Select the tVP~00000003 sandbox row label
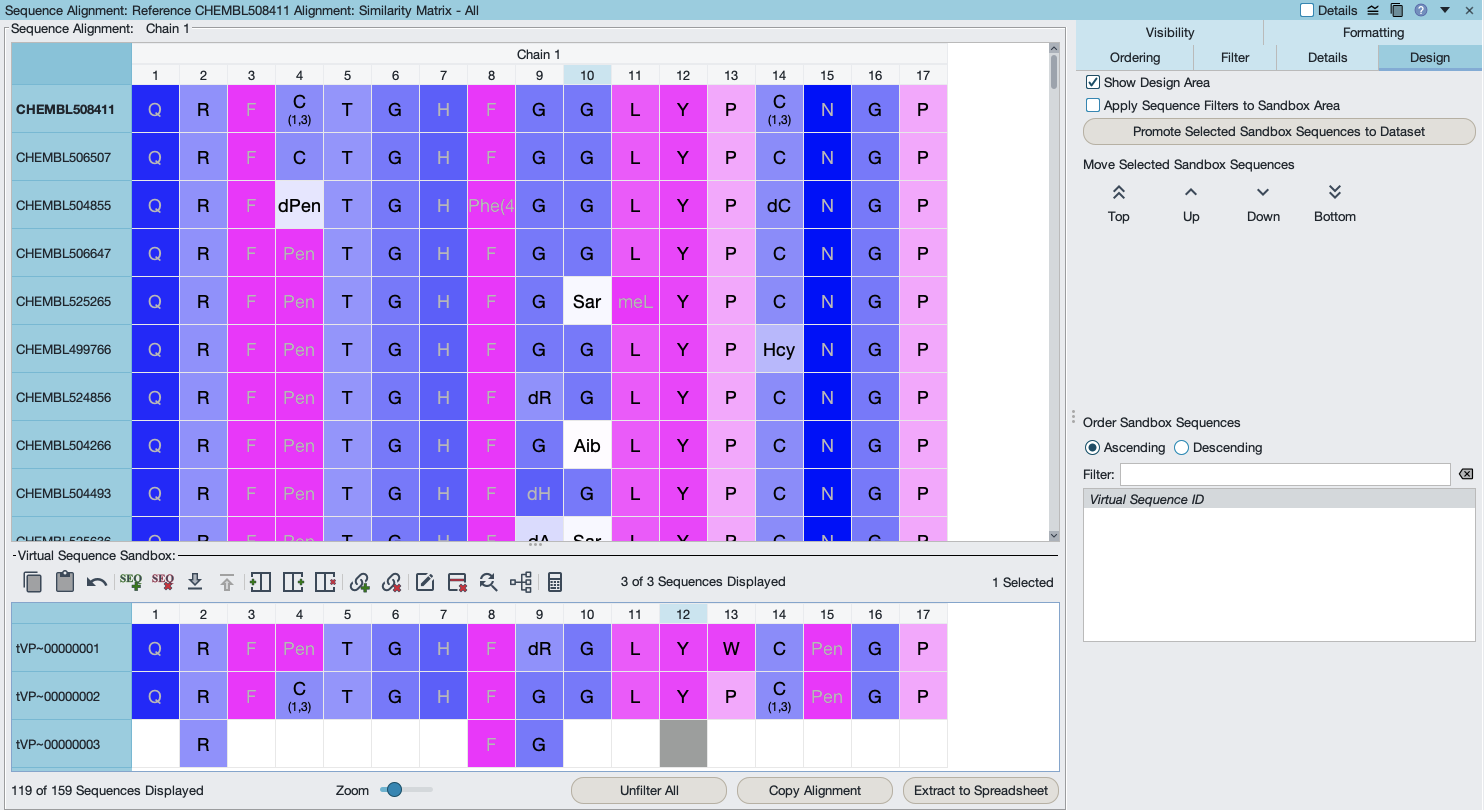 point(71,745)
